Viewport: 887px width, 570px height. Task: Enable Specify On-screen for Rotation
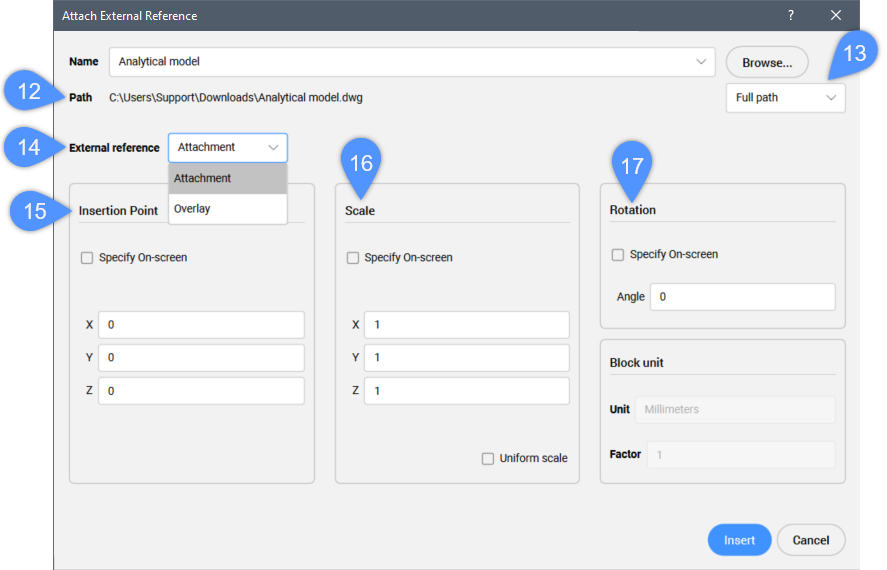tap(618, 255)
